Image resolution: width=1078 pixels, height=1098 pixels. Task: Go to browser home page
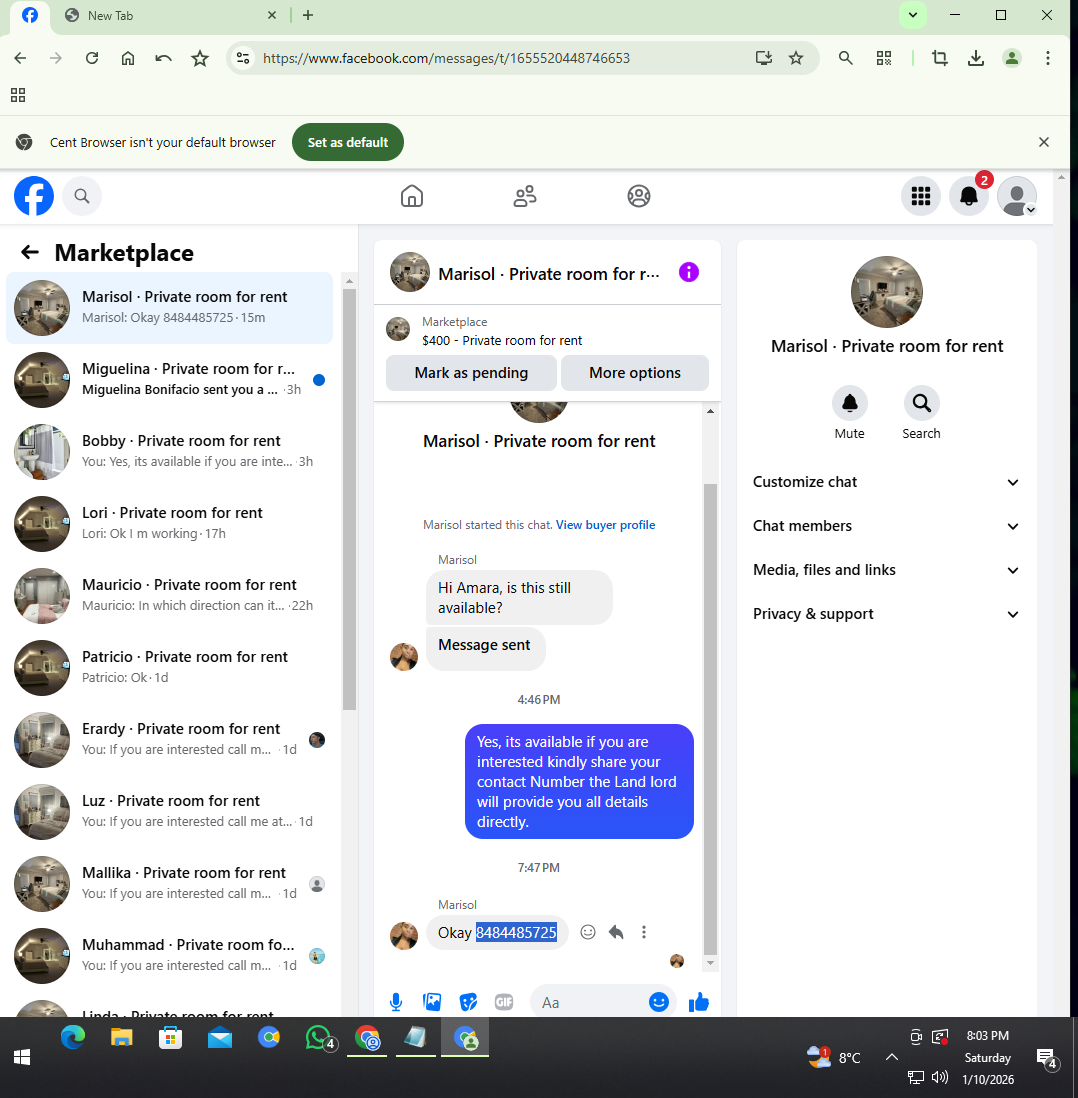tap(127, 58)
